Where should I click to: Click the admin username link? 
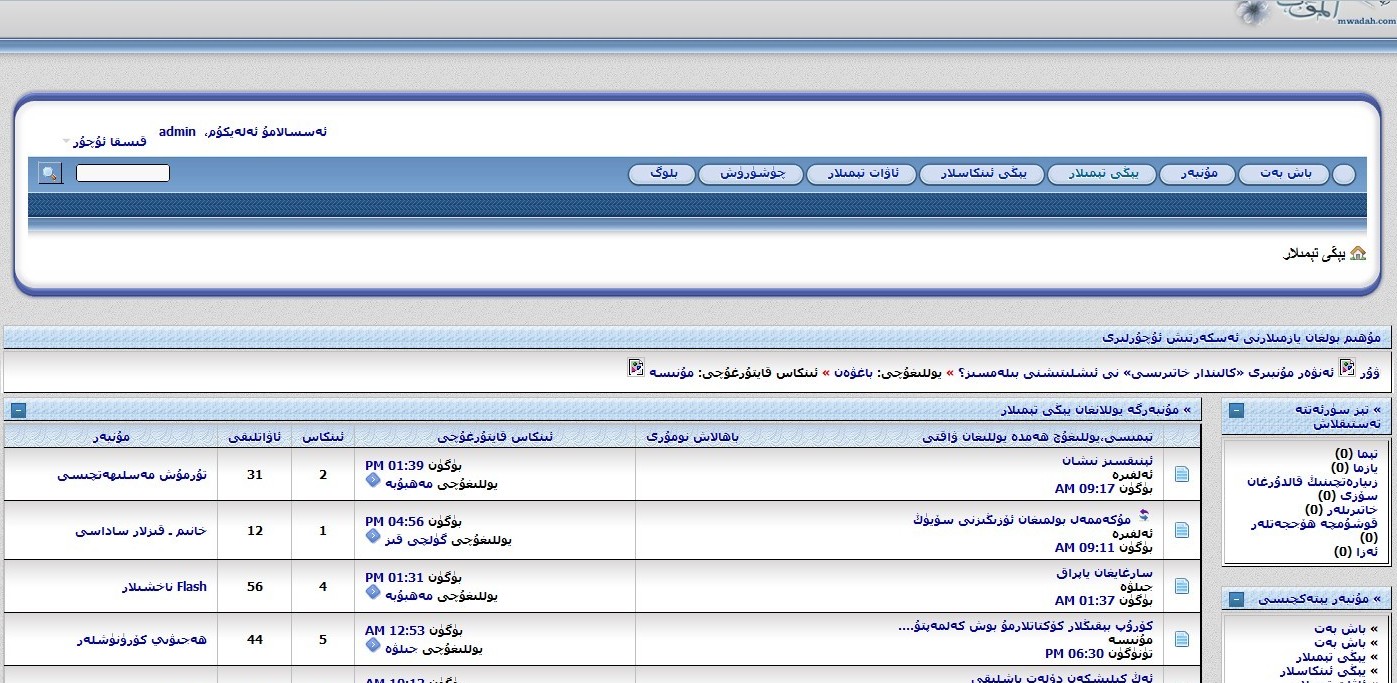(177, 132)
